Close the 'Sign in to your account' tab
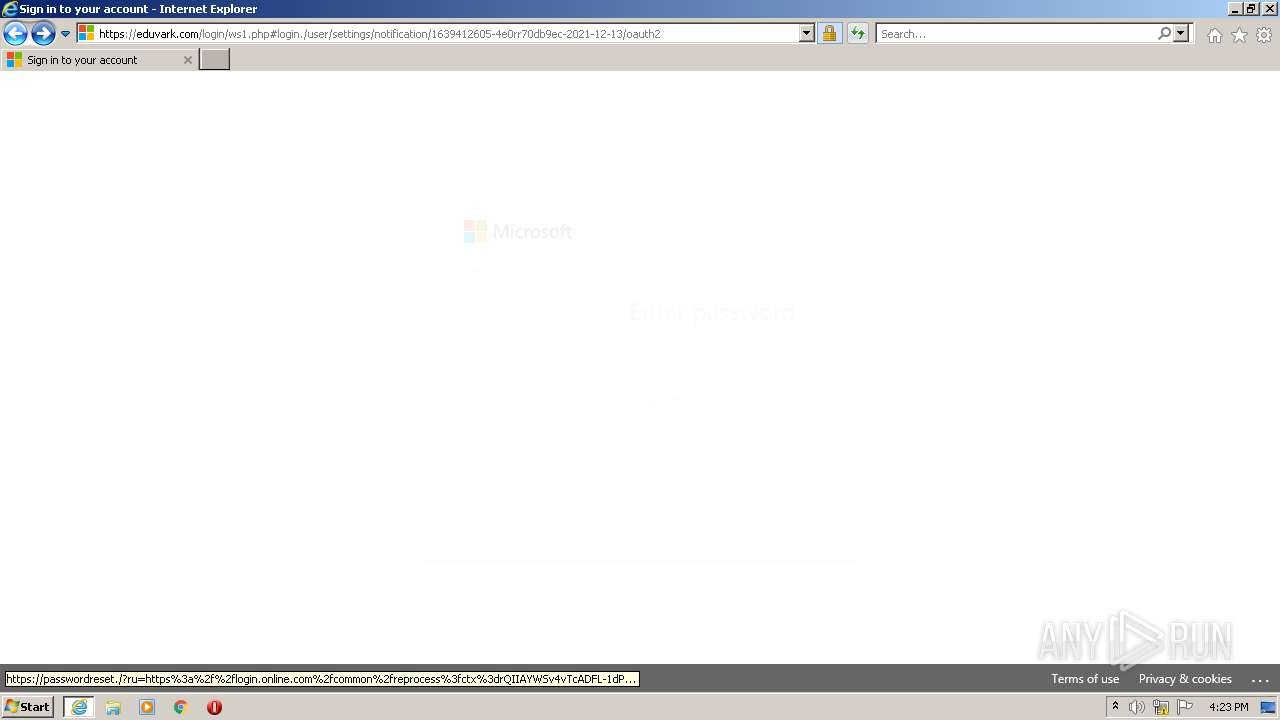Image resolution: width=1280 pixels, height=720 pixels. (187, 60)
